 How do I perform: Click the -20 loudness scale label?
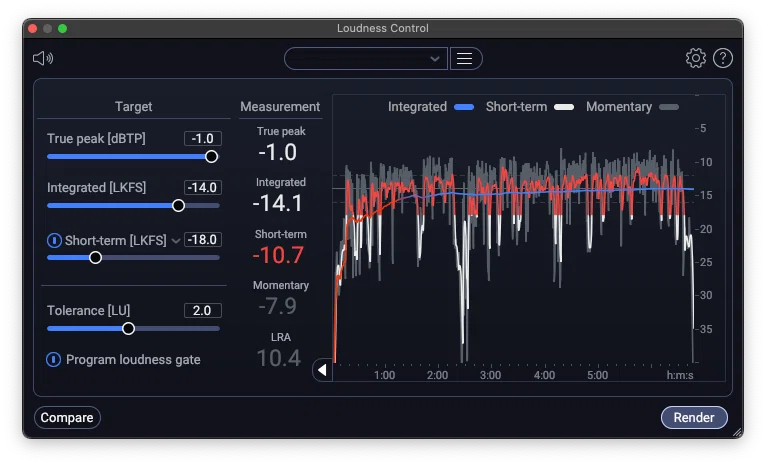tap(703, 229)
